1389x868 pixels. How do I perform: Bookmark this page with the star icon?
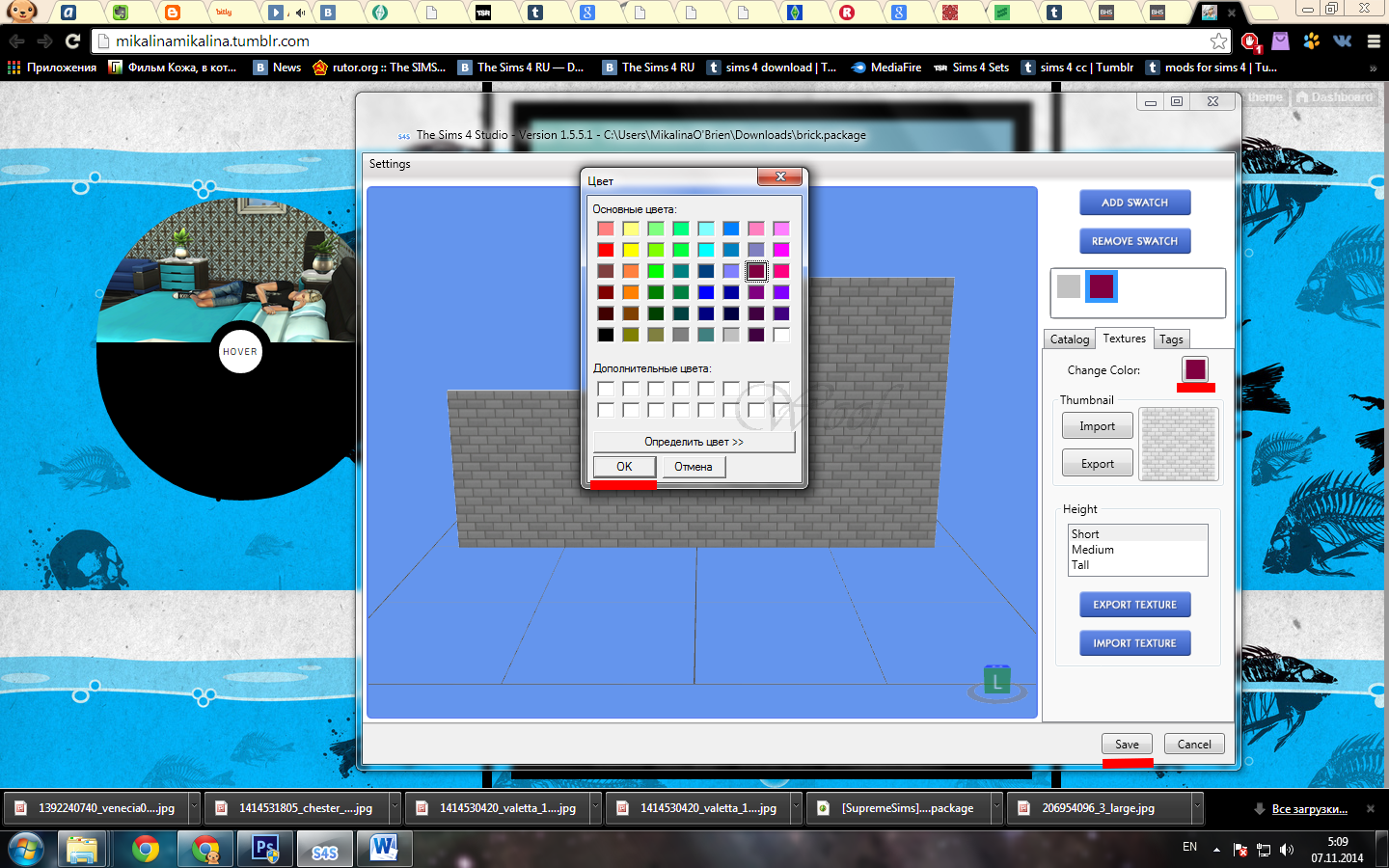(1218, 41)
